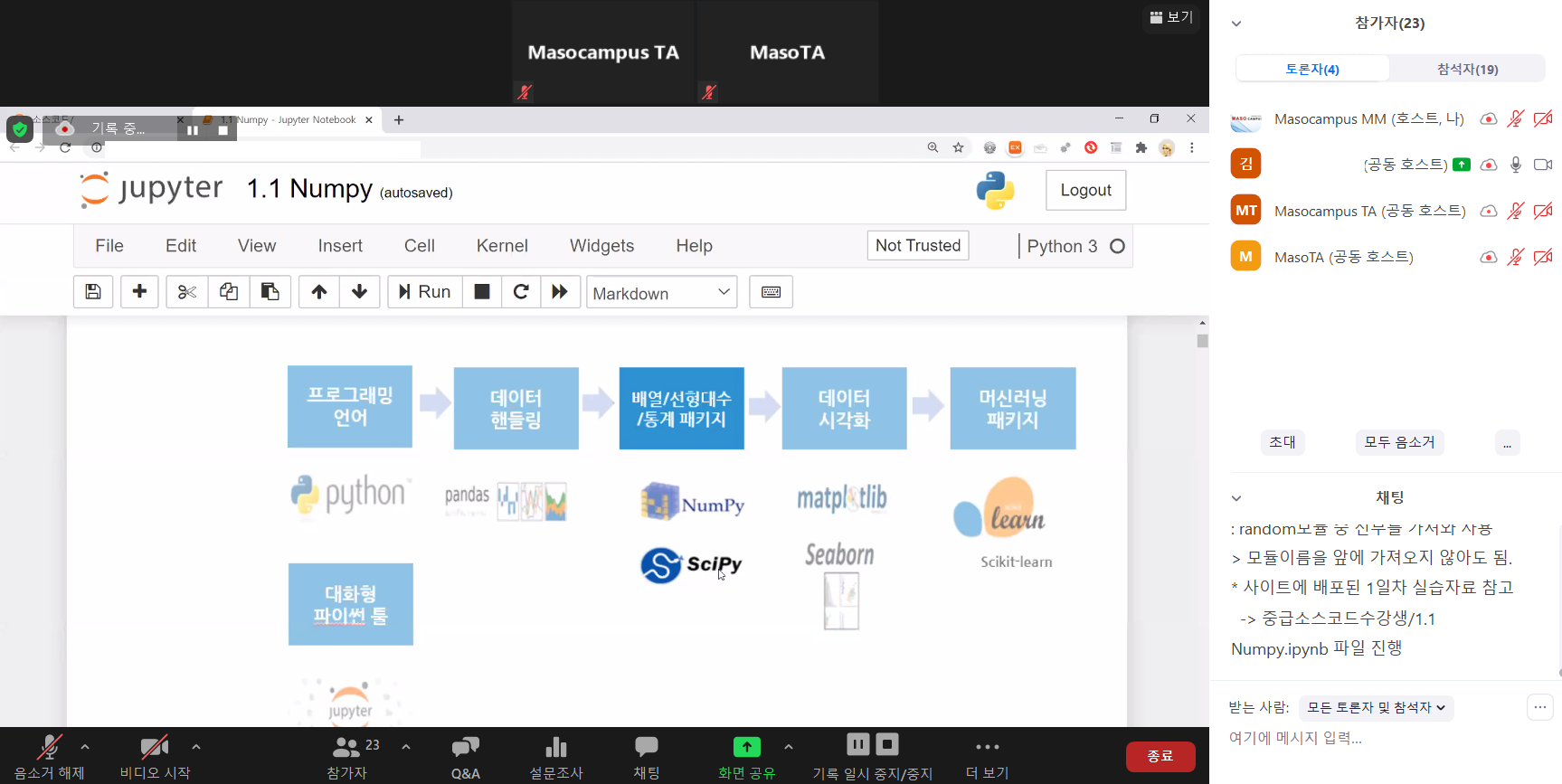Insert a new cell below with plus icon
Image resolution: width=1562 pixels, height=784 pixels.
(x=139, y=291)
